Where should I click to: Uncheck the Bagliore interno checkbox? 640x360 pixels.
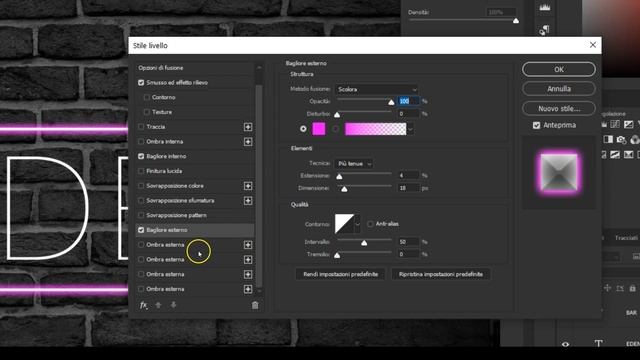pos(141,156)
